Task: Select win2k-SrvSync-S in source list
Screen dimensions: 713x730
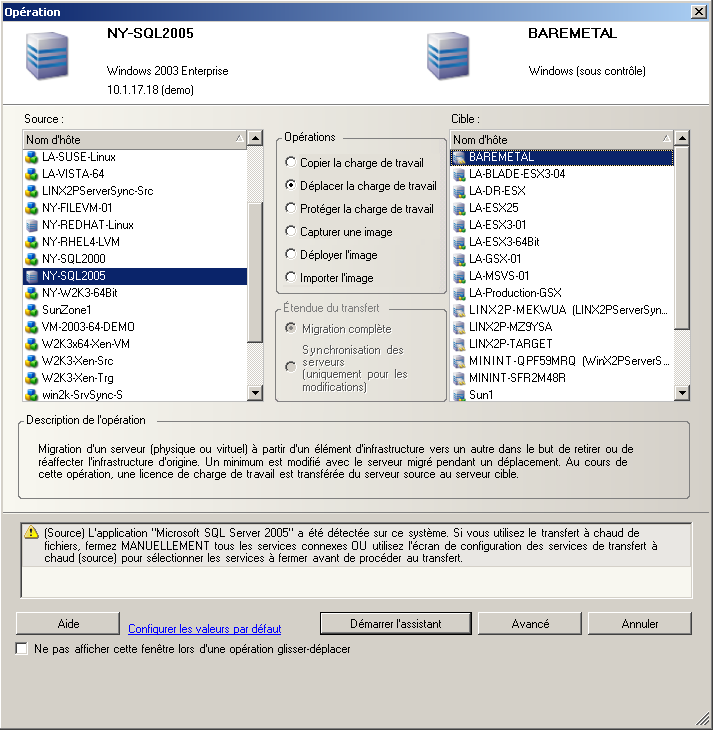Action: point(135,395)
